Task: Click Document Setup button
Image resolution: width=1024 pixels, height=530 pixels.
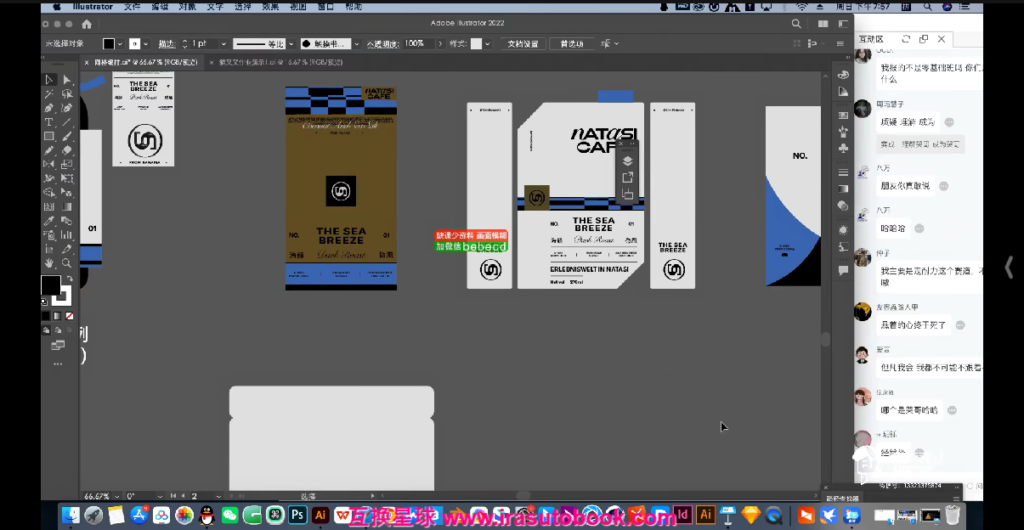Action: 524,44
